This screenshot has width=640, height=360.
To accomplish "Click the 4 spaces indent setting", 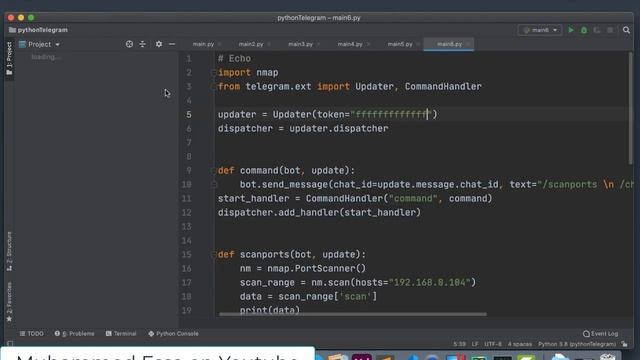I will coord(520,344).
